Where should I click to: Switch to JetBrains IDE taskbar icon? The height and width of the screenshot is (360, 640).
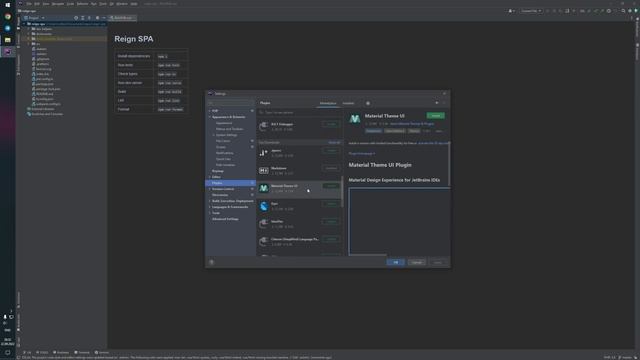pos(7,51)
